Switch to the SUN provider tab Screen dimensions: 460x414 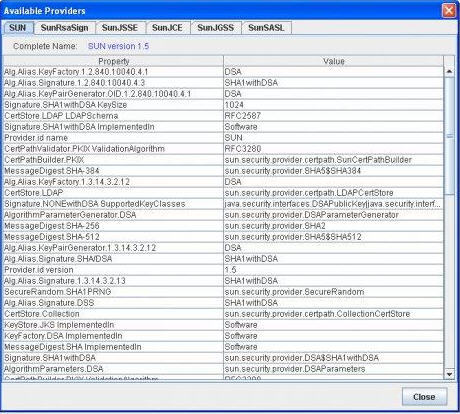pos(18,28)
